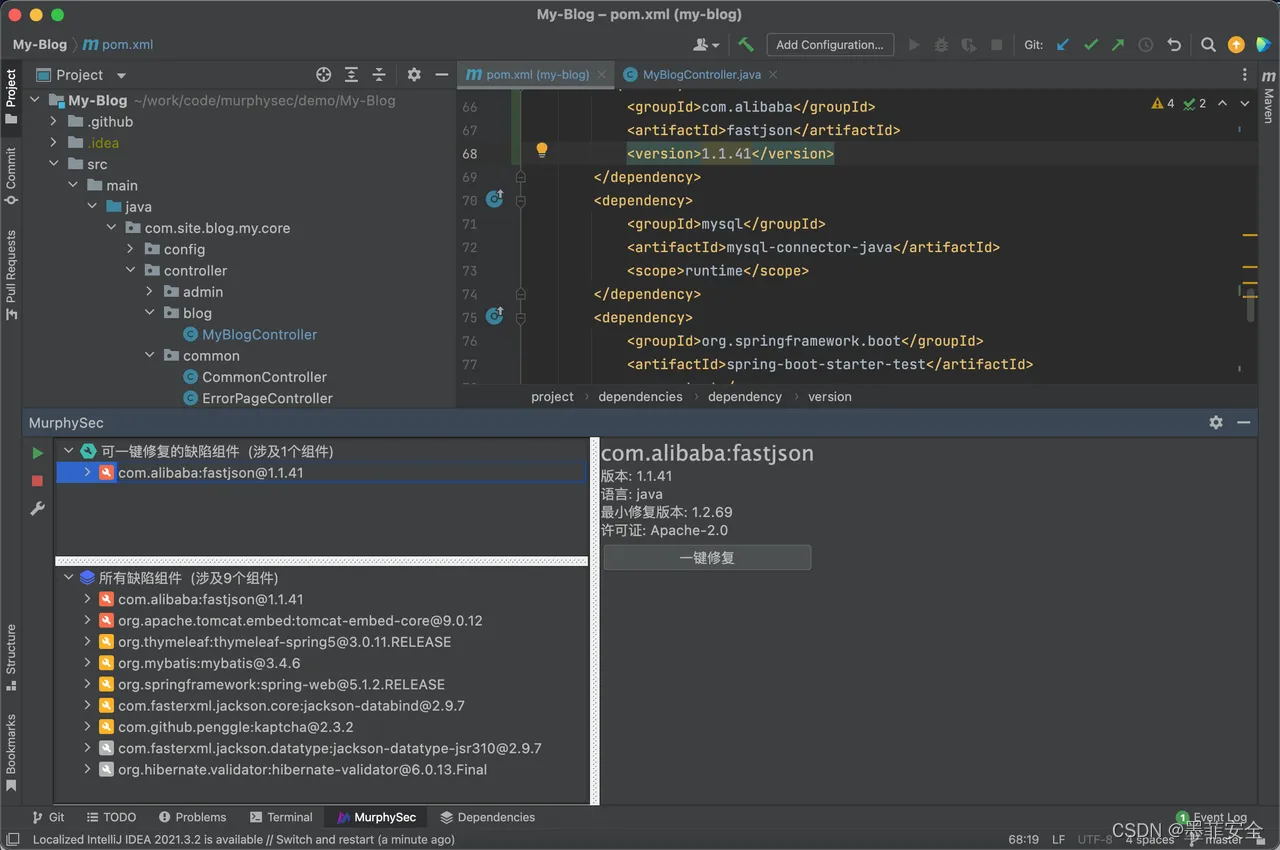Click gutter bean icon on line 75
Viewport: 1280px width, 850px height.
pos(494,317)
